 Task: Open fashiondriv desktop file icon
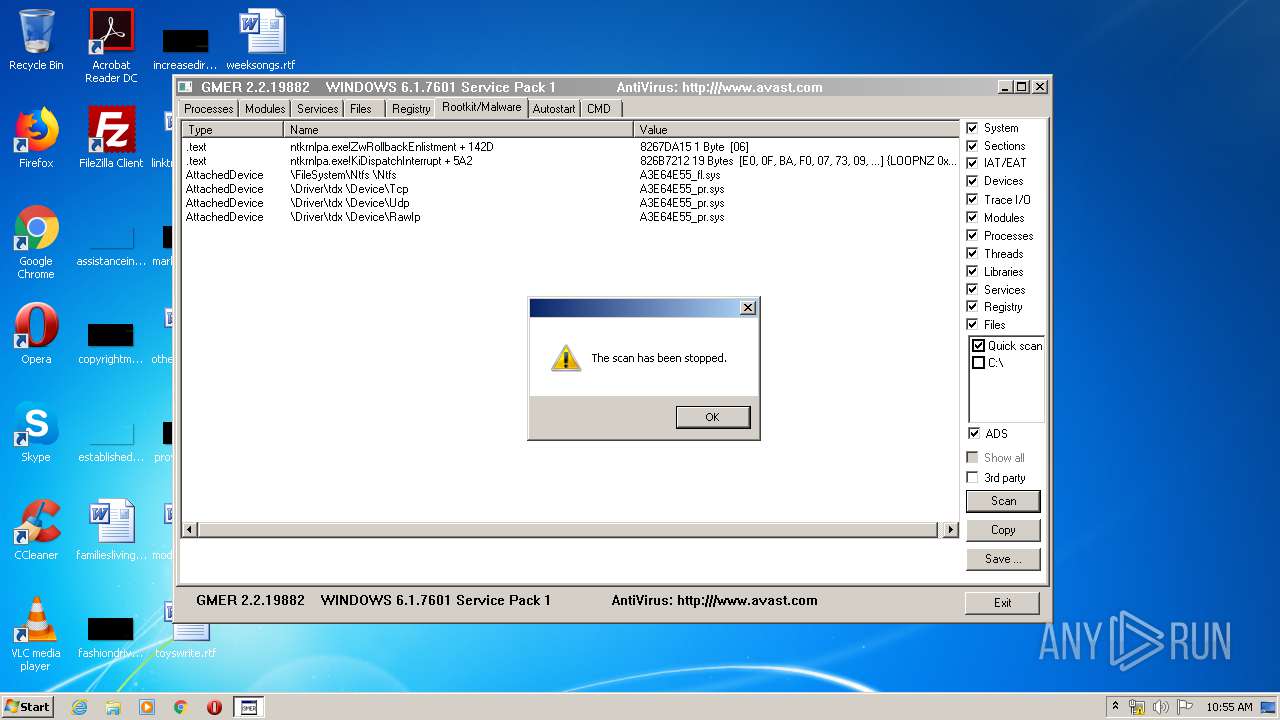pyautogui.click(x=111, y=636)
